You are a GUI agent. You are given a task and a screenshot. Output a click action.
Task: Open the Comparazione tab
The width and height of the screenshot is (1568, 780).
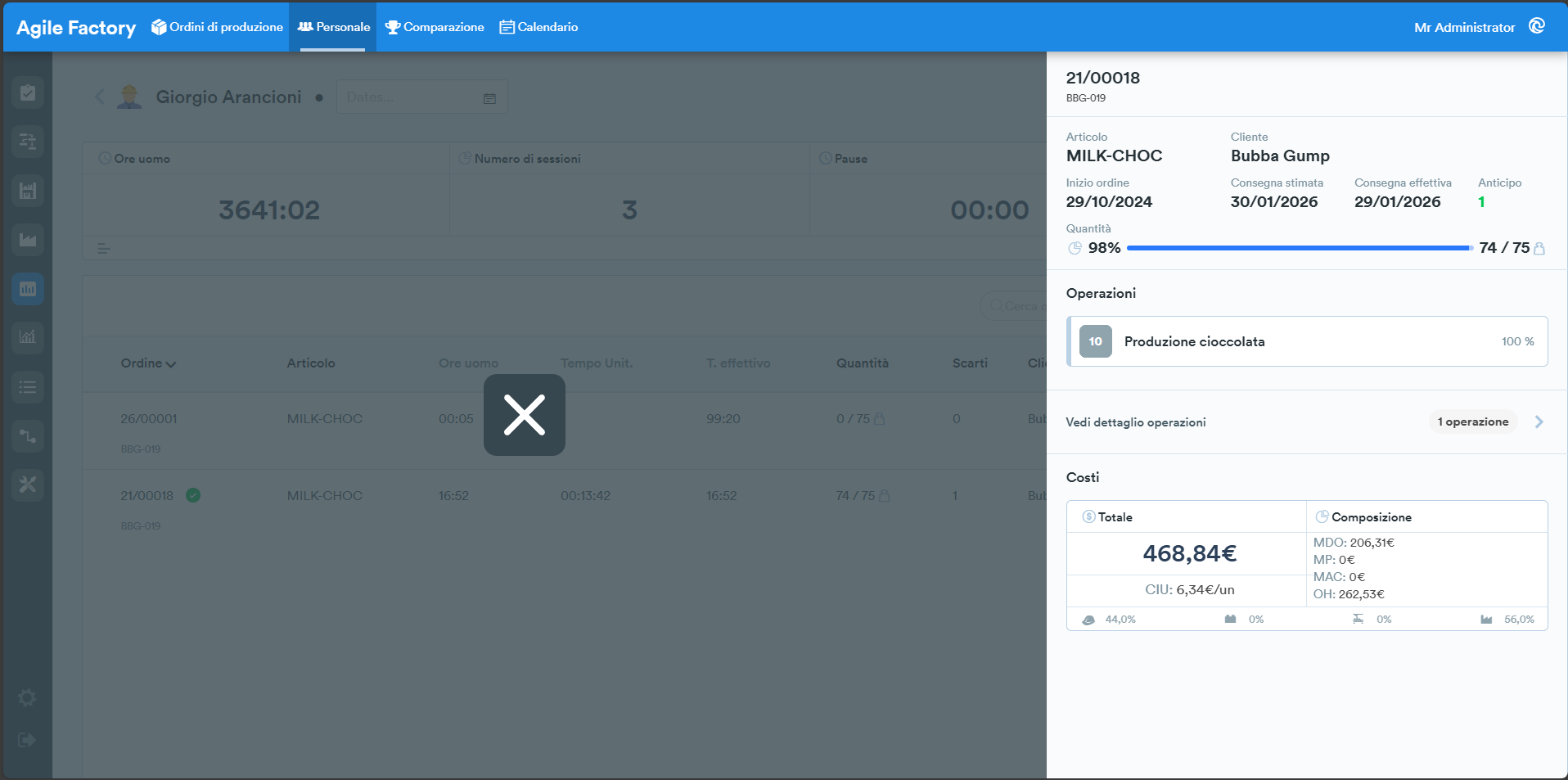tap(435, 27)
